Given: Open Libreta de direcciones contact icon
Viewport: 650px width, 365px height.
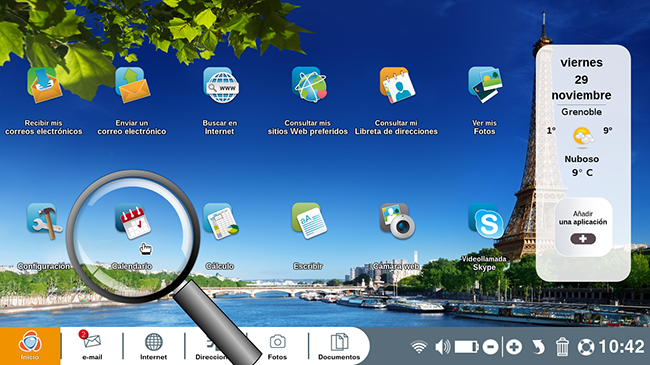Looking at the screenshot, I should click(397, 85).
